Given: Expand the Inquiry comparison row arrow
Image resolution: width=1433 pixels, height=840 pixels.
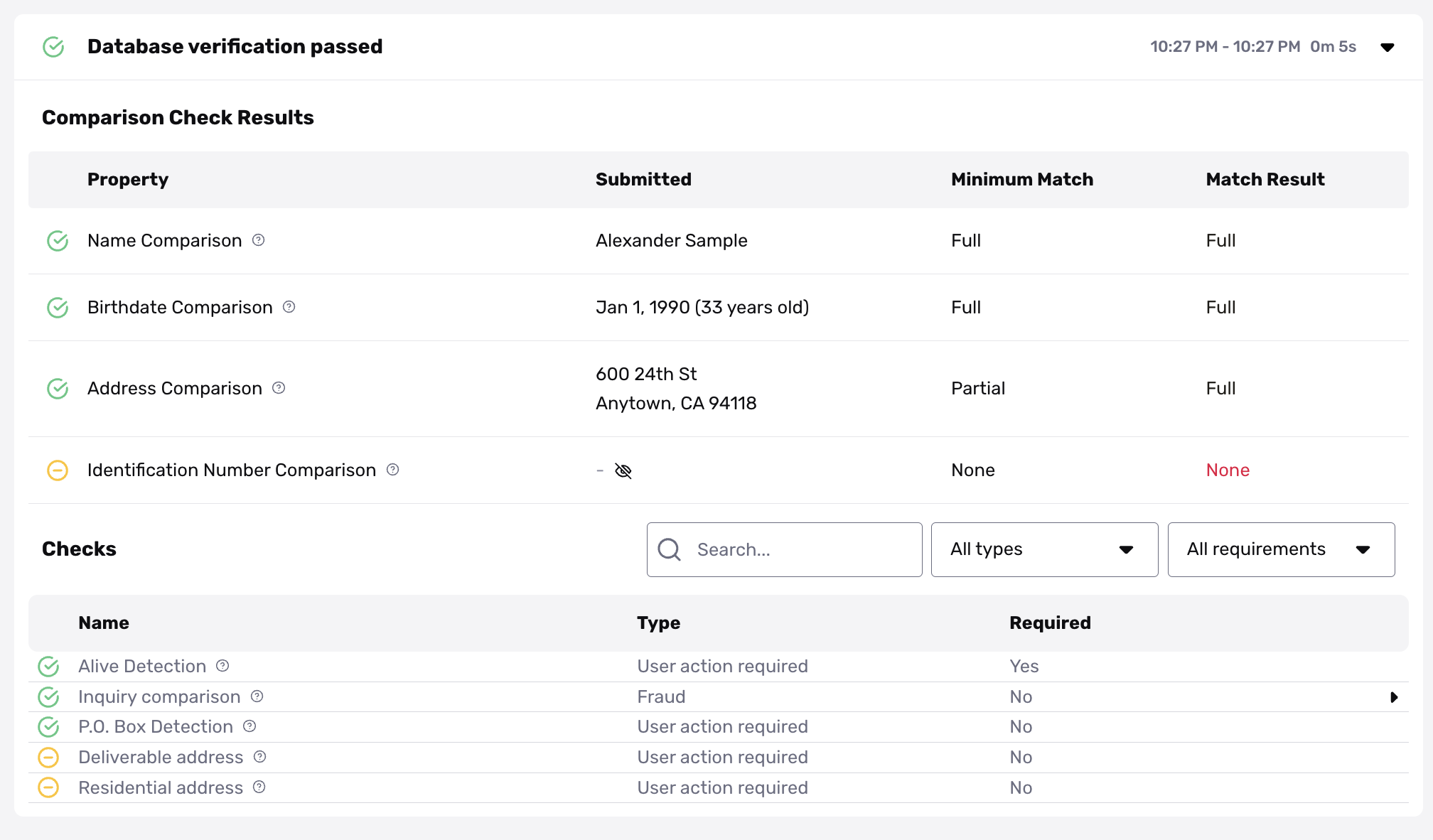Looking at the screenshot, I should coord(1394,697).
